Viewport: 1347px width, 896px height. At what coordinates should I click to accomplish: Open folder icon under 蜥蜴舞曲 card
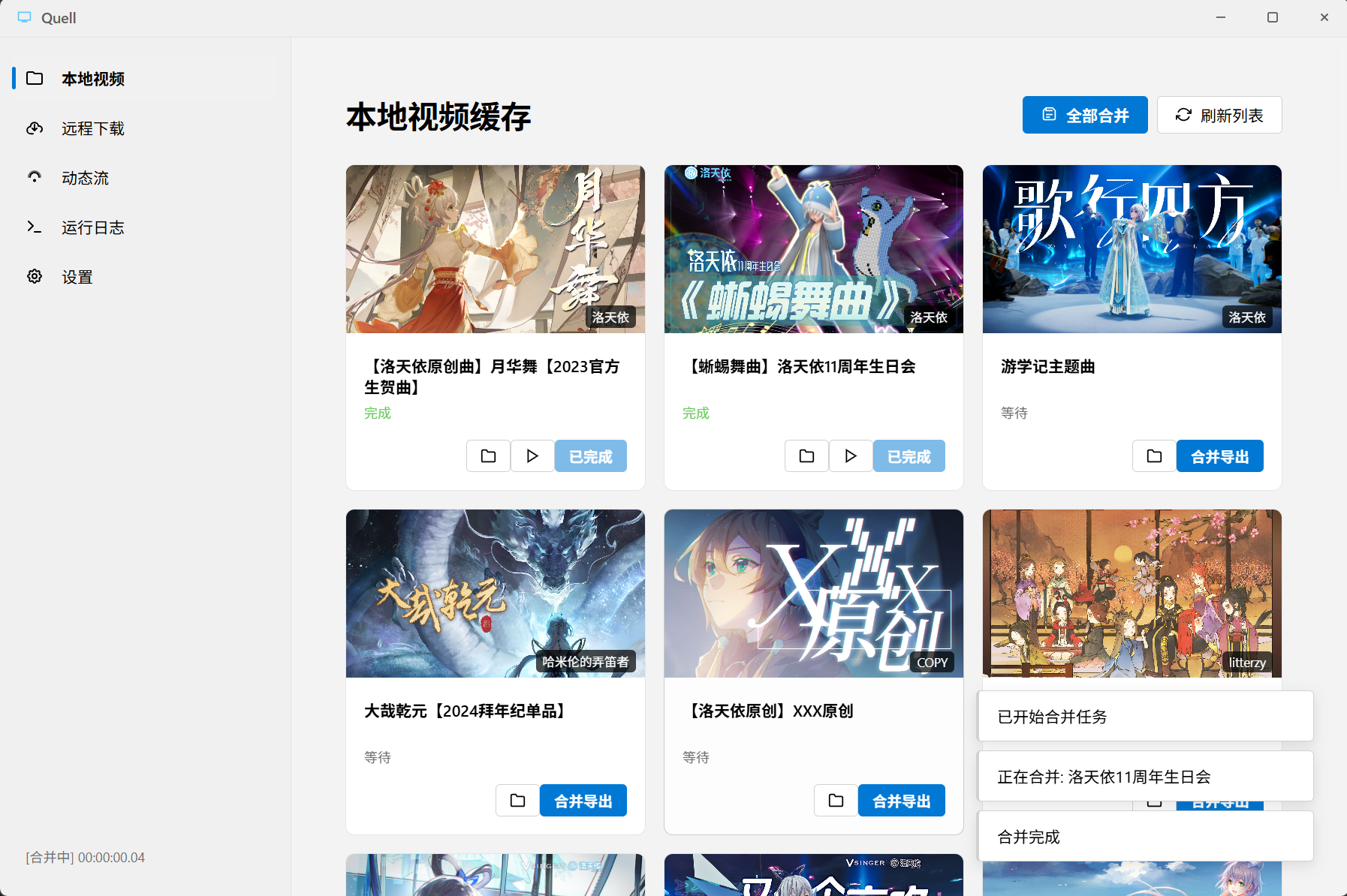click(806, 456)
